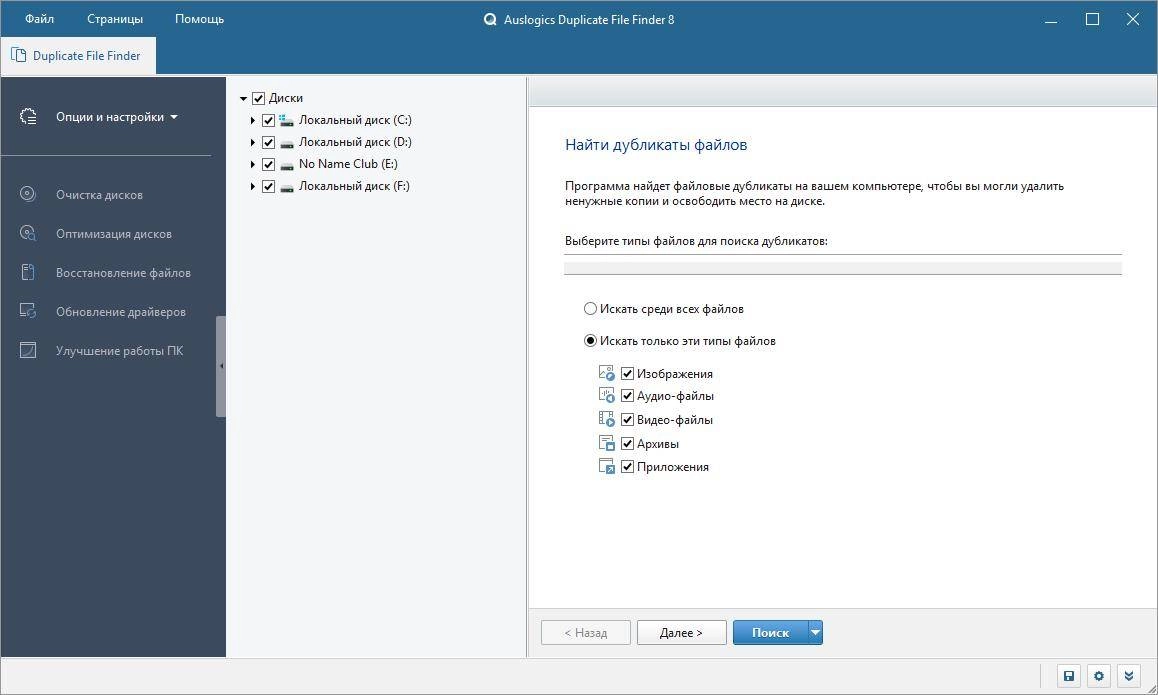Expand No Name Club (E:) node

pos(253,165)
